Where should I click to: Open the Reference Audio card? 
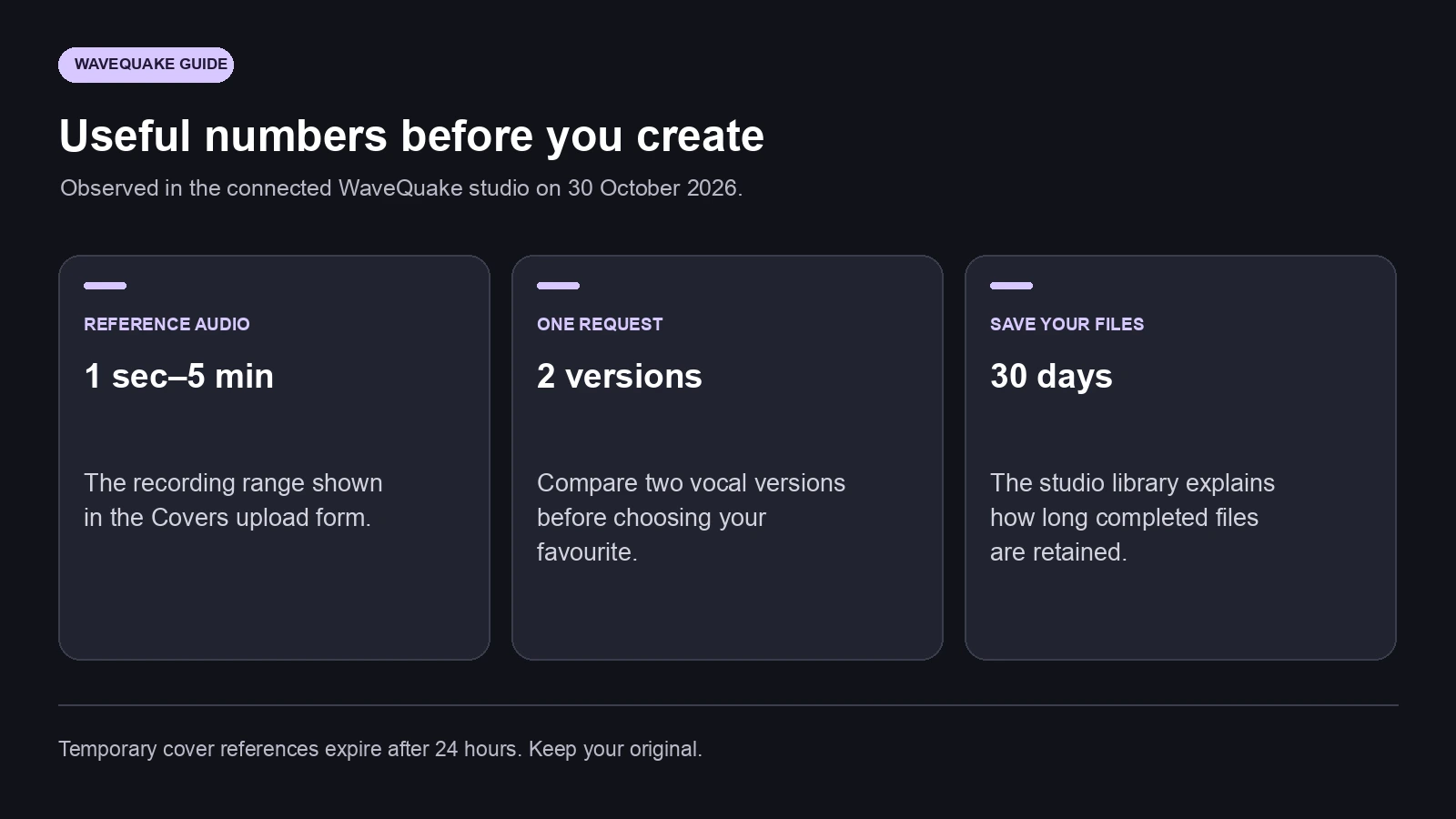click(274, 458)
